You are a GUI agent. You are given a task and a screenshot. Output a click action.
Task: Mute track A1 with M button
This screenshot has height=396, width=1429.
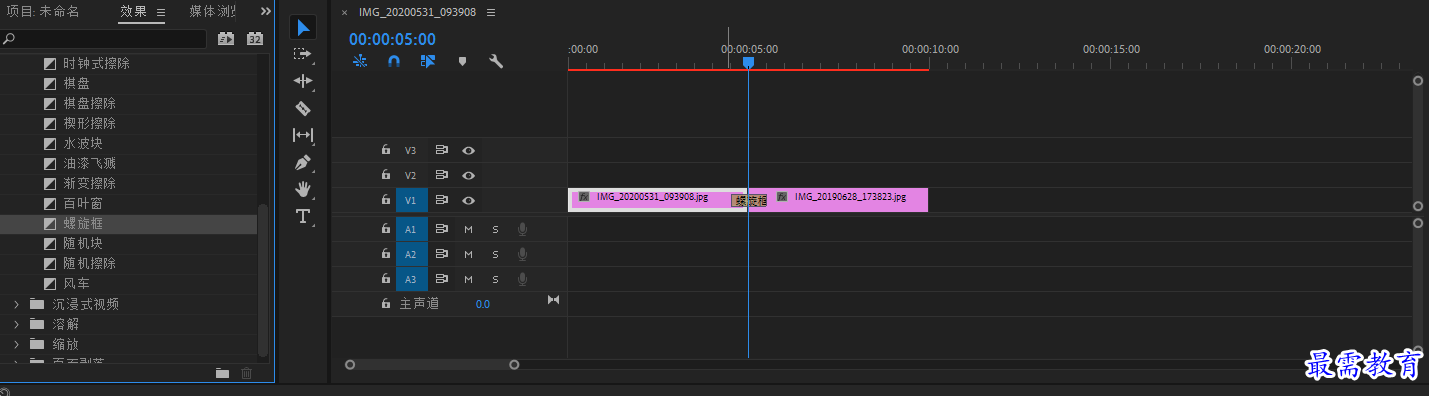[468, 229]
